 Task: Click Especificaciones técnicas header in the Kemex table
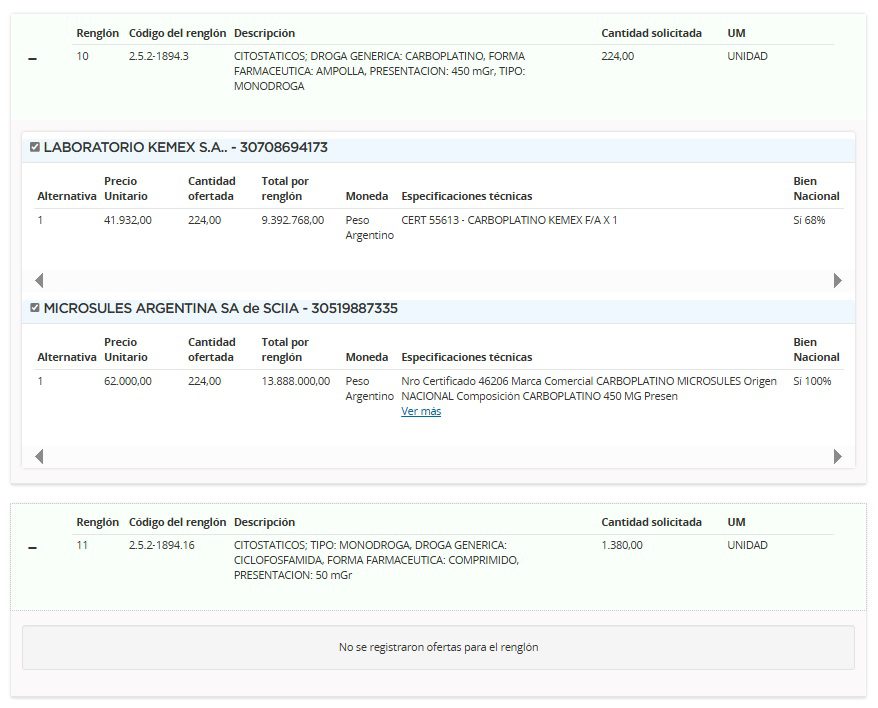(466, 196)
